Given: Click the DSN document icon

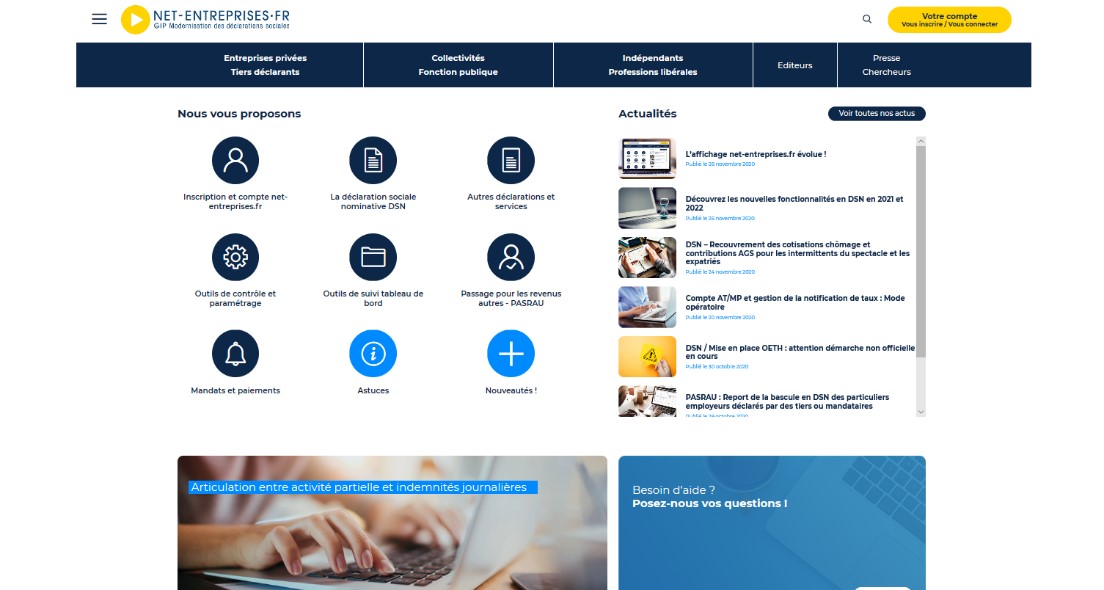Looking at the screenshot, I should coord(373,161).
